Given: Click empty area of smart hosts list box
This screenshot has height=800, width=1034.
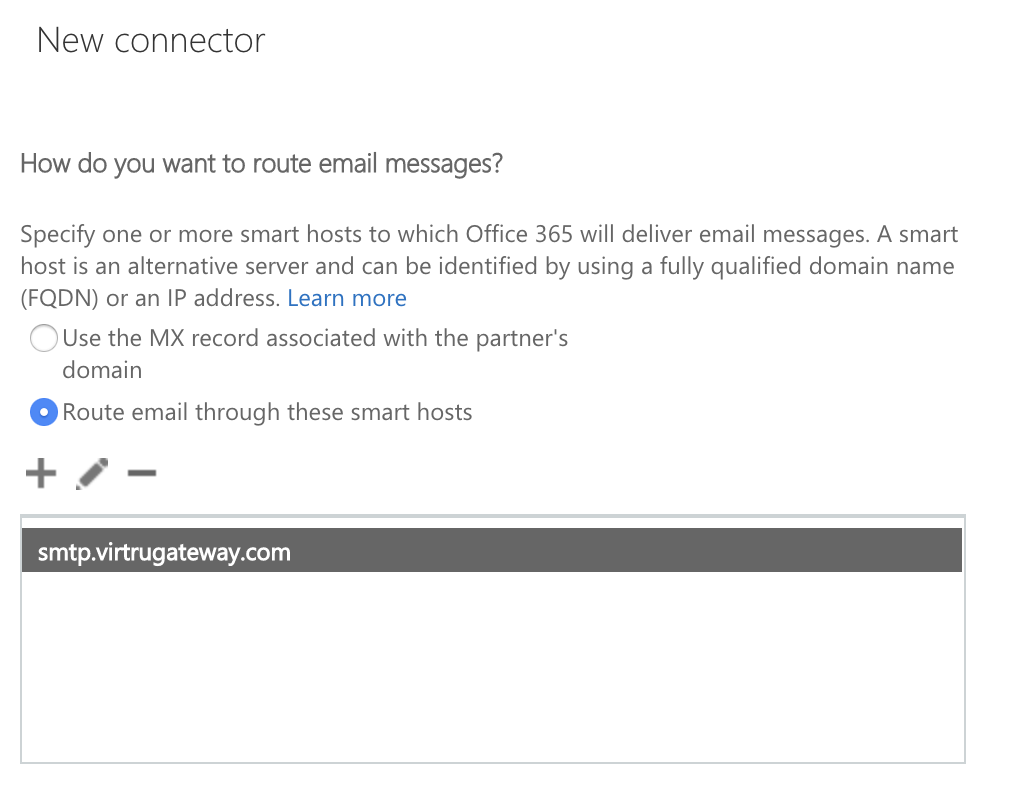Looking at the screenshot, I should pyautogui.click(x=492, y=666).
